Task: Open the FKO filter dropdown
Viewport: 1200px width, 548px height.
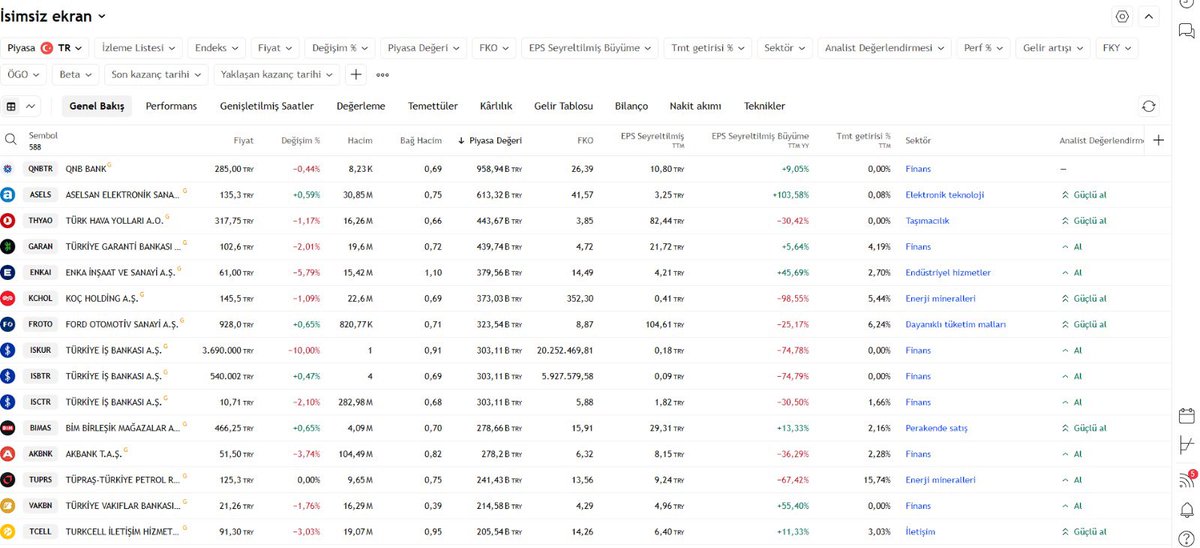Action: [495, 48]
